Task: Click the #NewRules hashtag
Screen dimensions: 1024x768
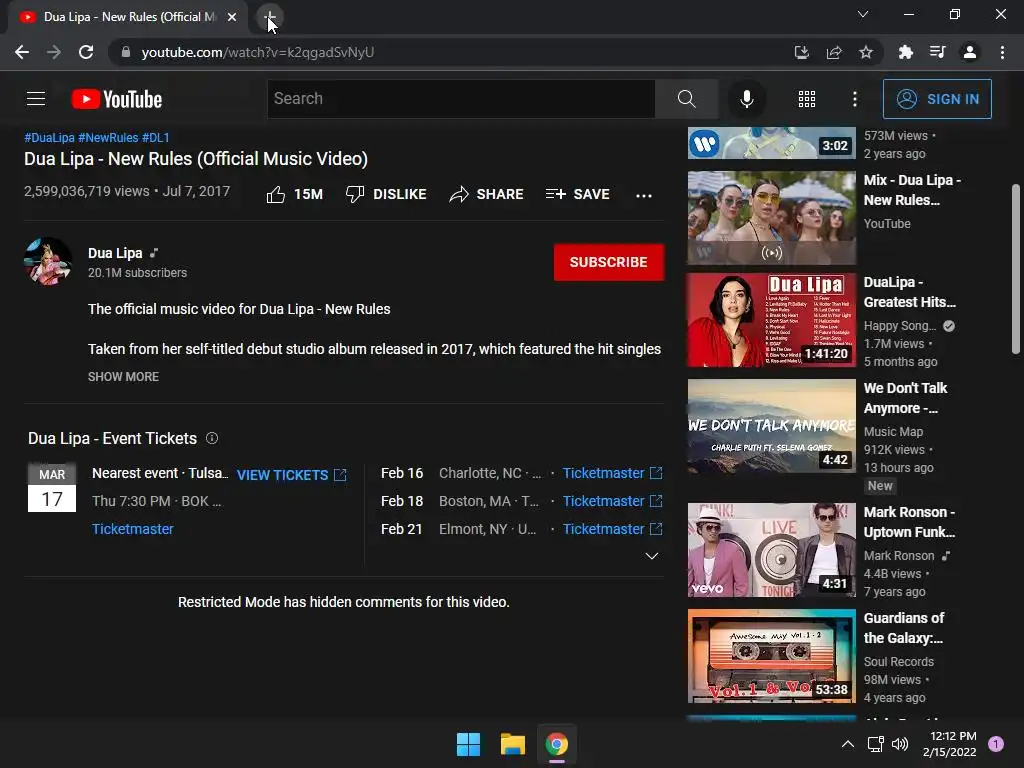Action: [x=108, y=138]
